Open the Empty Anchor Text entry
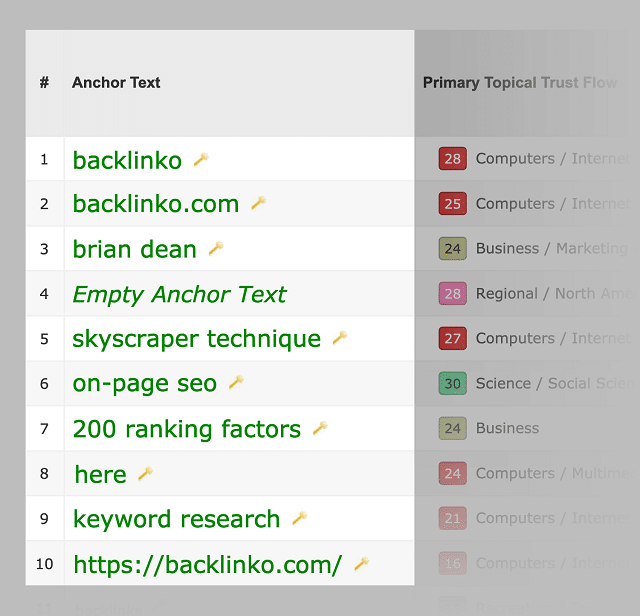Screen dimensions: 640x616 tap(179, 294)
